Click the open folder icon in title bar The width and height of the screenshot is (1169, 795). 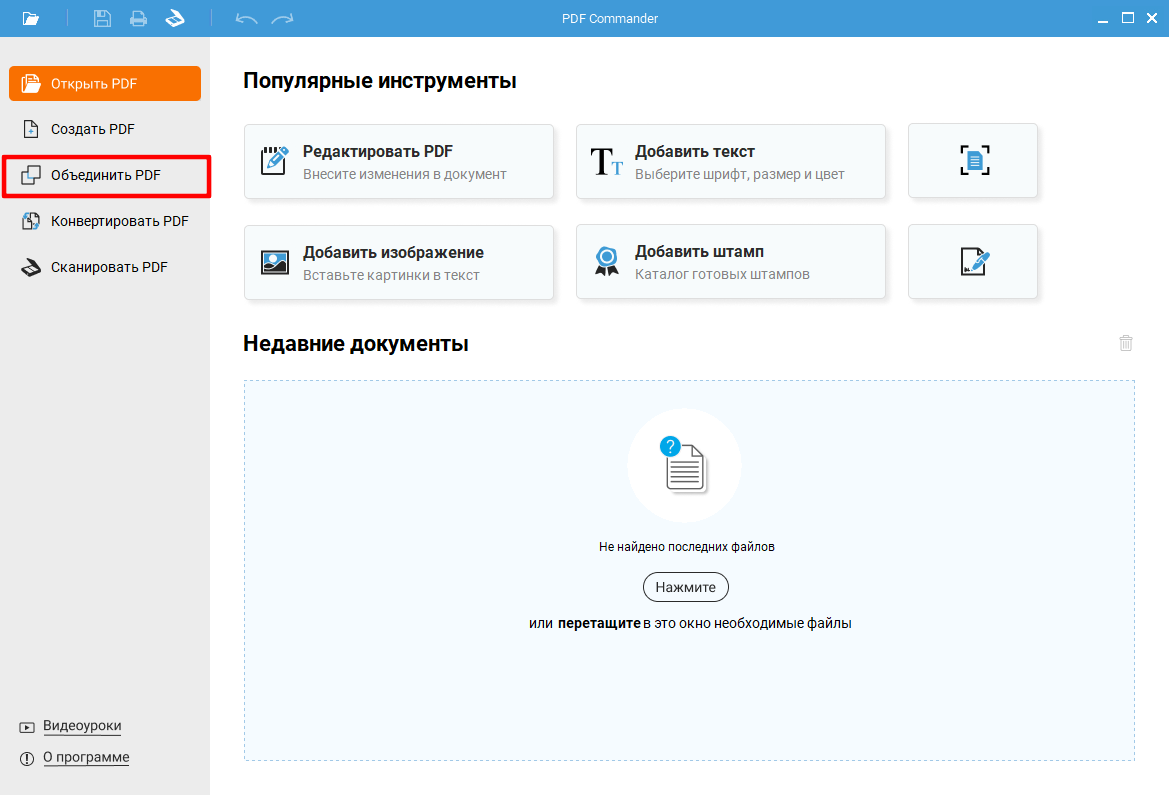pos(31,18)
